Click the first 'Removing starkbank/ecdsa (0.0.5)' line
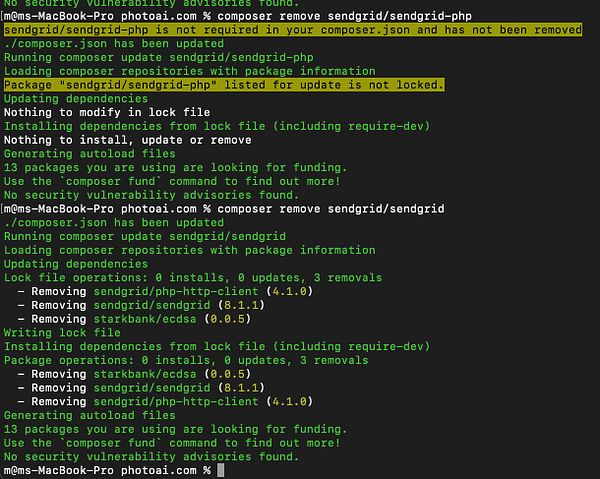The image size is (600, 479). (x=134, y=319)
